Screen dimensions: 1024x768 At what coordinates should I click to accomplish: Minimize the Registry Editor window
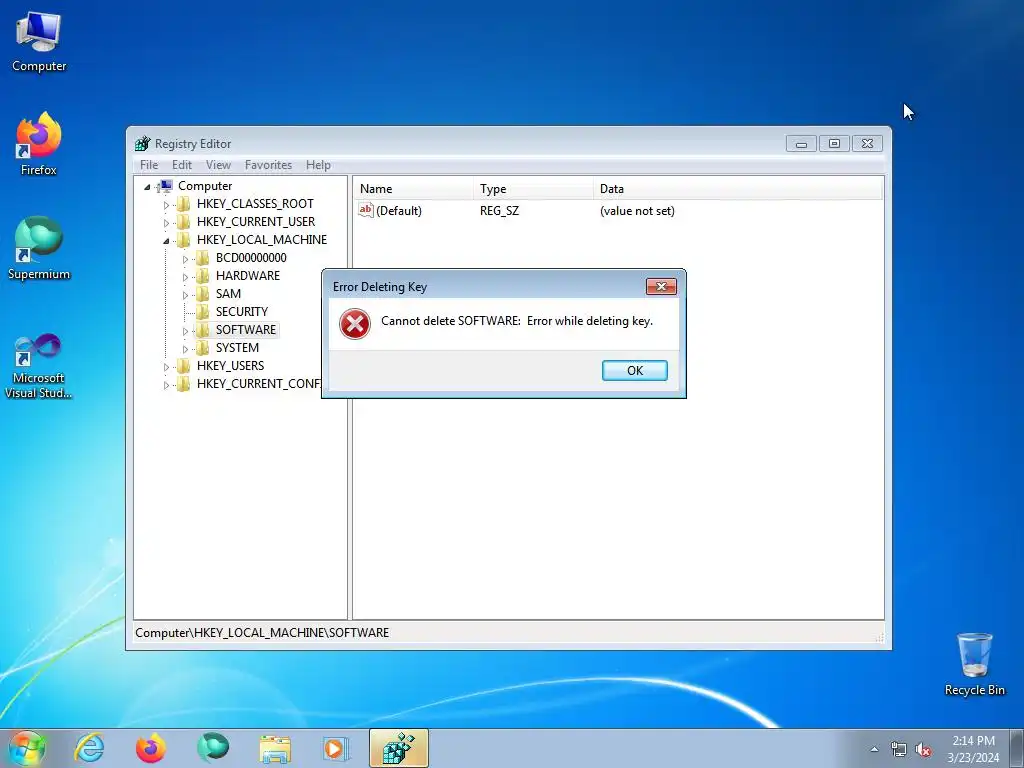click(x=801, y=144)
